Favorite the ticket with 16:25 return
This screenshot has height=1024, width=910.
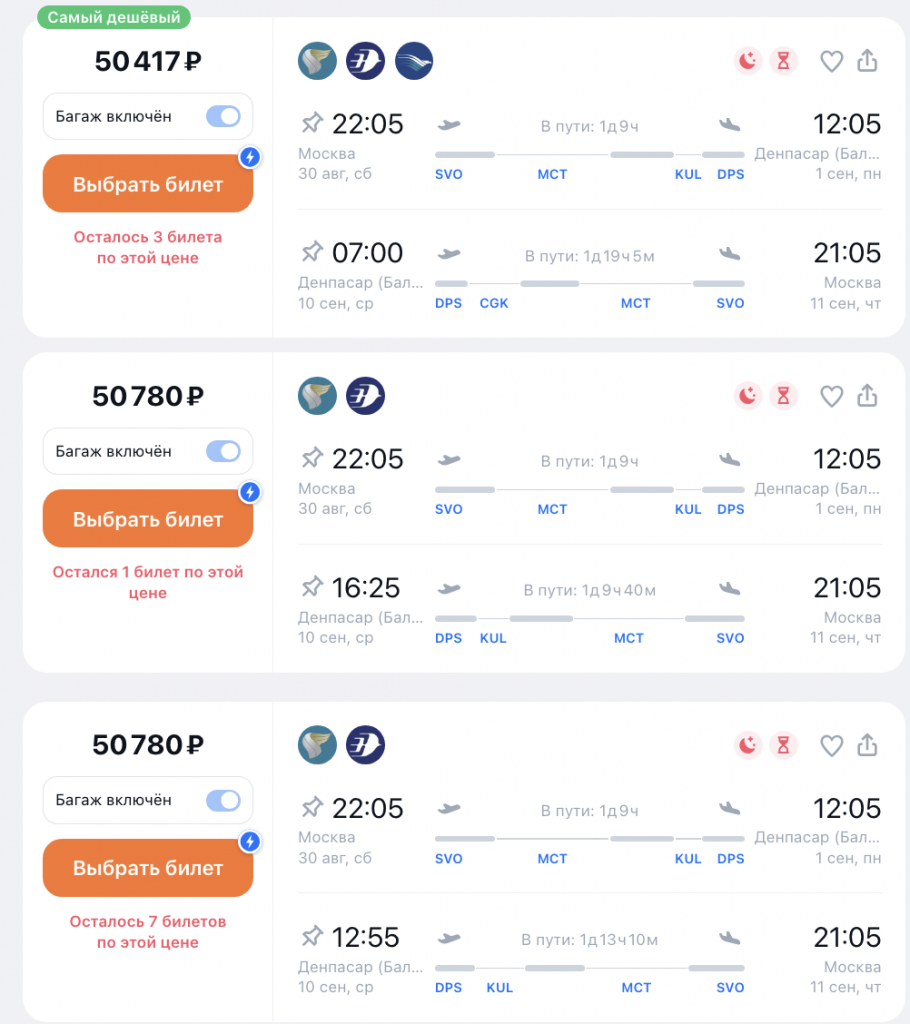831,396
